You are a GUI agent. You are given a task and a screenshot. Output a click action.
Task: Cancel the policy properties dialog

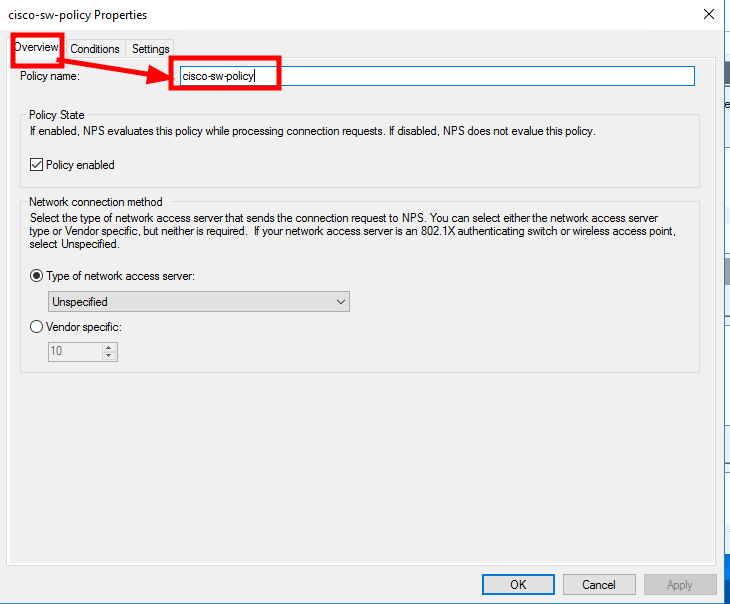(599, 584)
